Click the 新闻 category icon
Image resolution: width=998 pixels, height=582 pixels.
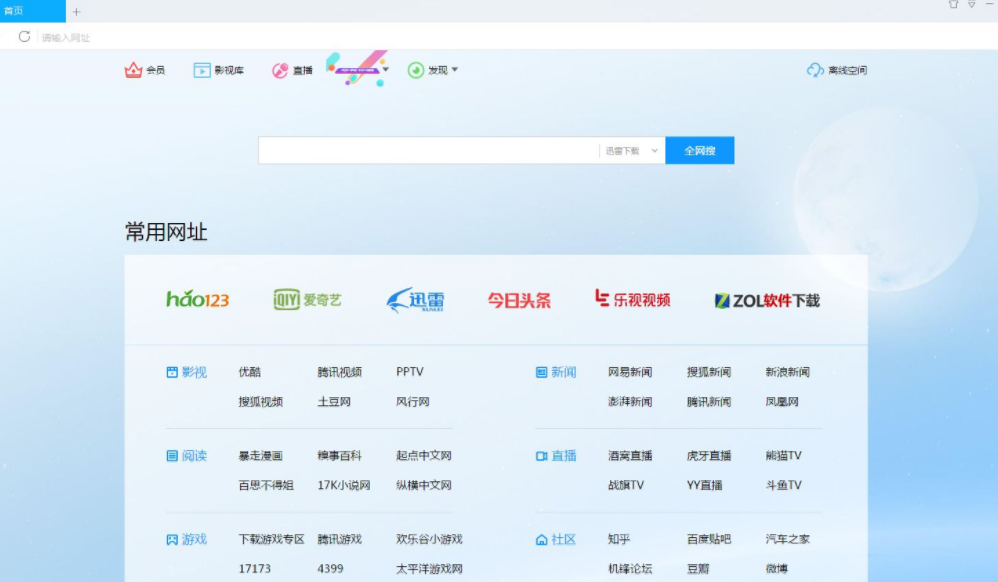541,373
